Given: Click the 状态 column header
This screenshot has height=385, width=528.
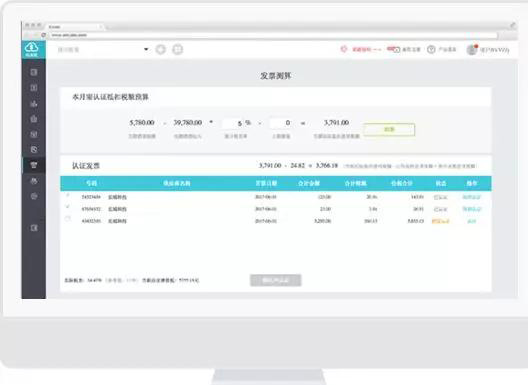Looking at the screenshot, I should coord(441,183).
